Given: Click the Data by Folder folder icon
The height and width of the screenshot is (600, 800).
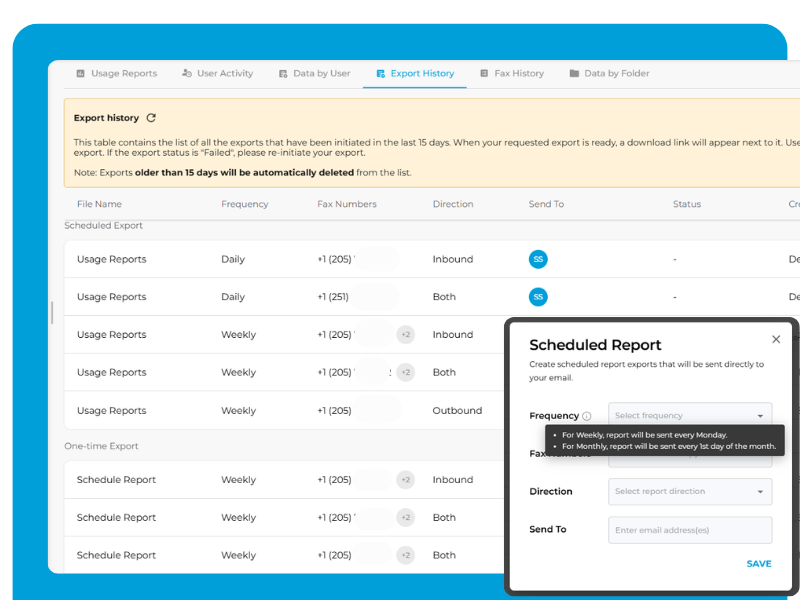Looking at the screenshot, I should 574,73.
